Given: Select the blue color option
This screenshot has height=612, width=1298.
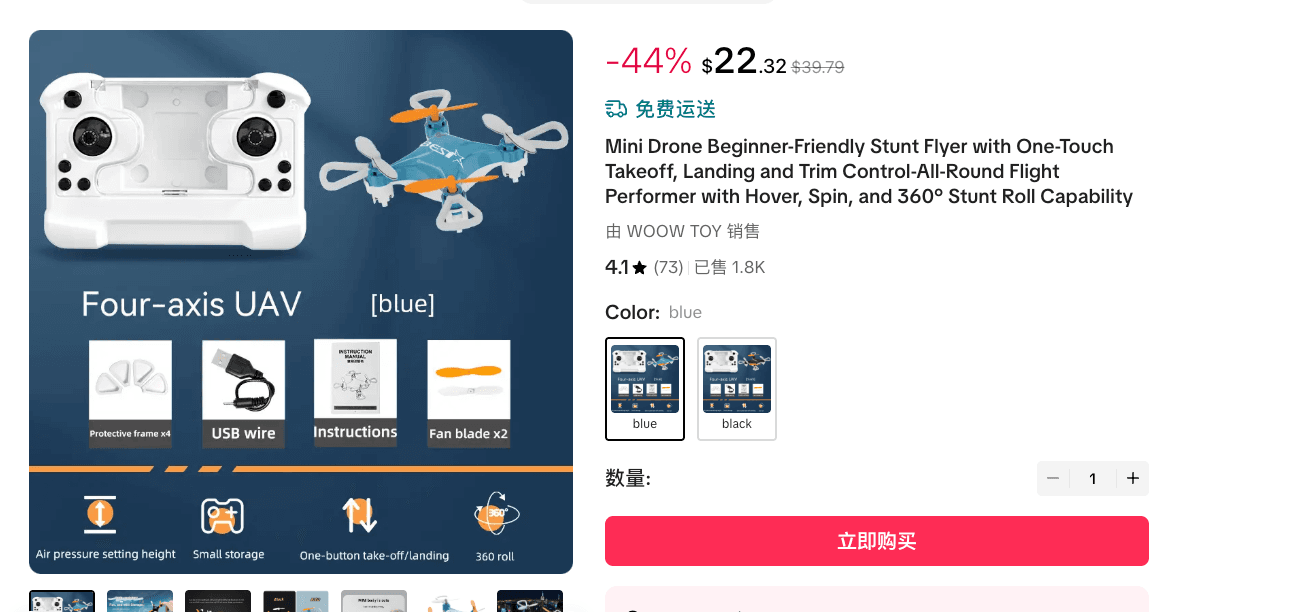Looking at the screenshot, I should 645,388.
